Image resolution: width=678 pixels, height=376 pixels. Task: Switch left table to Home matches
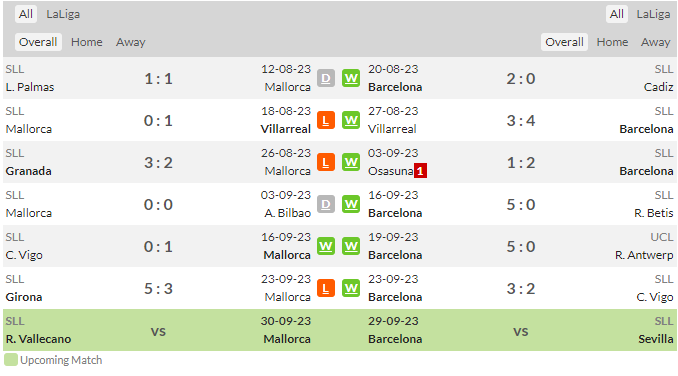87,42
